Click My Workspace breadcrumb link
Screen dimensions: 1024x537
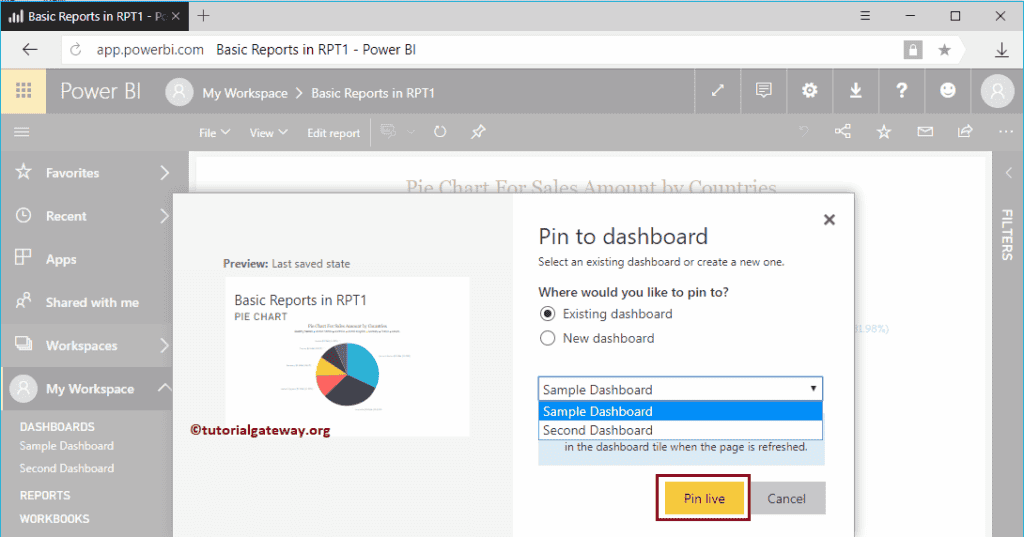pyautogui.click(x=245, y=93)
